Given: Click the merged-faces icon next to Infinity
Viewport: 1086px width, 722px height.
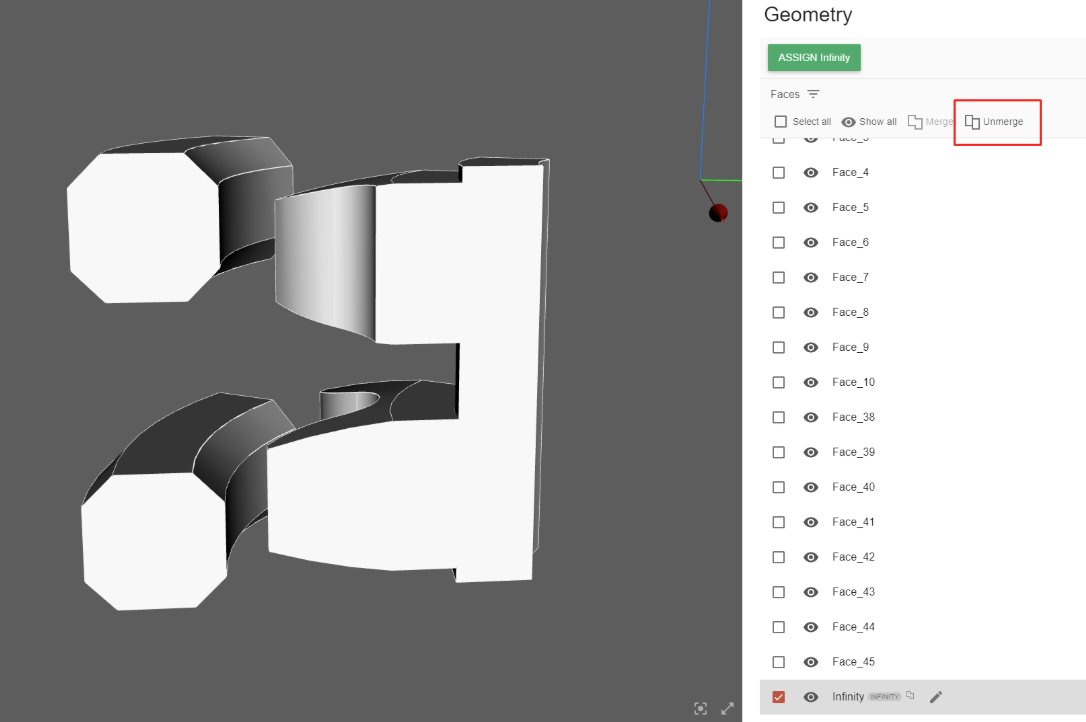Looking at the screenshot, I should point(910,696).
